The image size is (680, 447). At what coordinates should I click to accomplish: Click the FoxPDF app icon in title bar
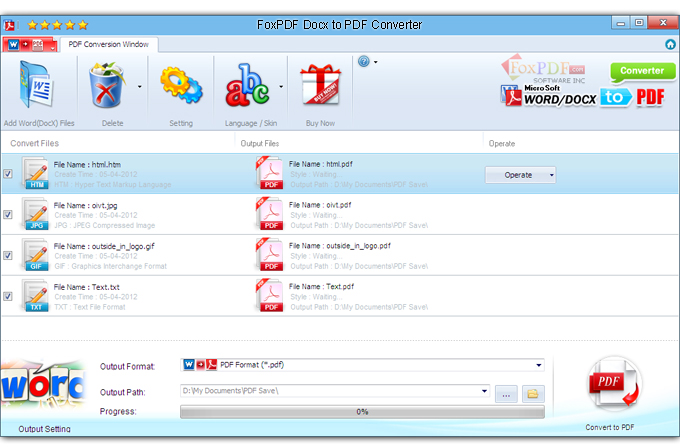[x=10, y=25]
